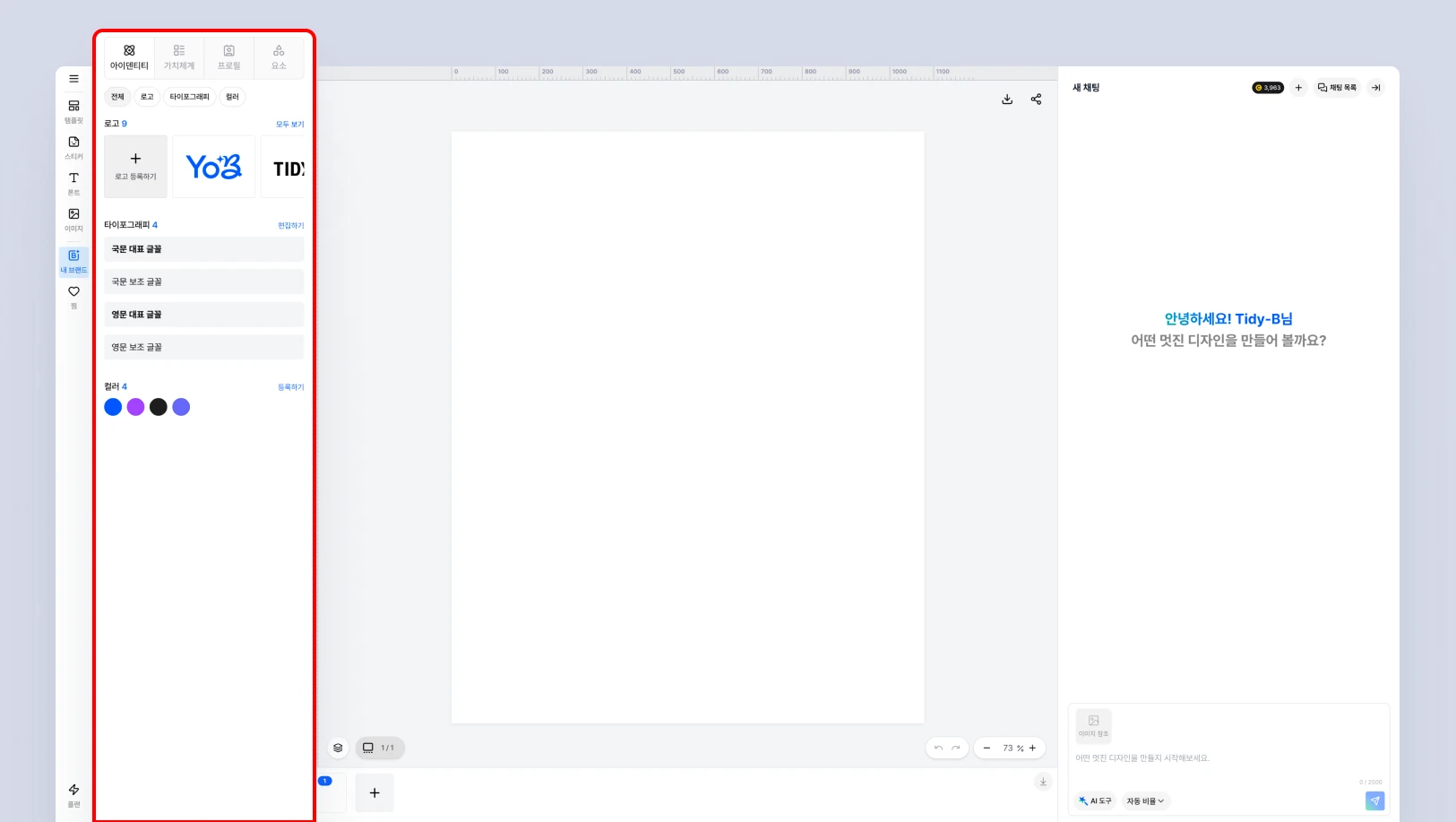Open the AI 도구 tools button

pos(1095,801)
